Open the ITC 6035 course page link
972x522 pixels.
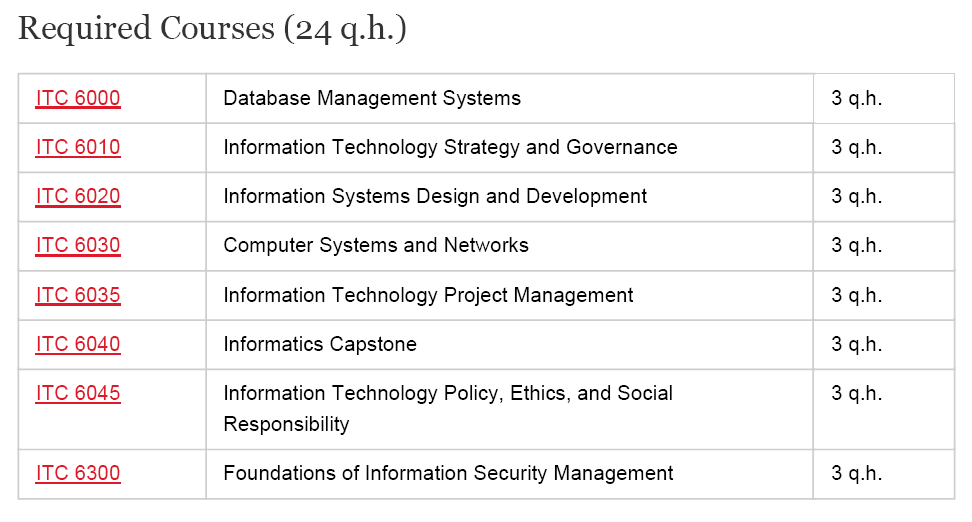(x=78, y=295)
